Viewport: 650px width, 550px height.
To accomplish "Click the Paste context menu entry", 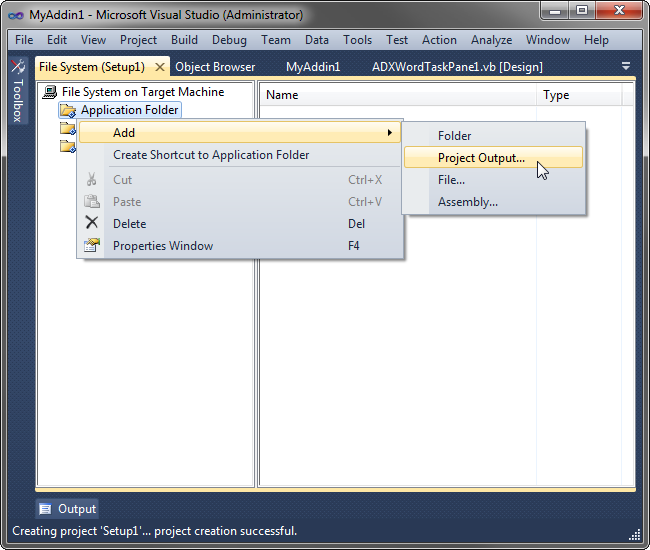I will (x=240, y=201).
